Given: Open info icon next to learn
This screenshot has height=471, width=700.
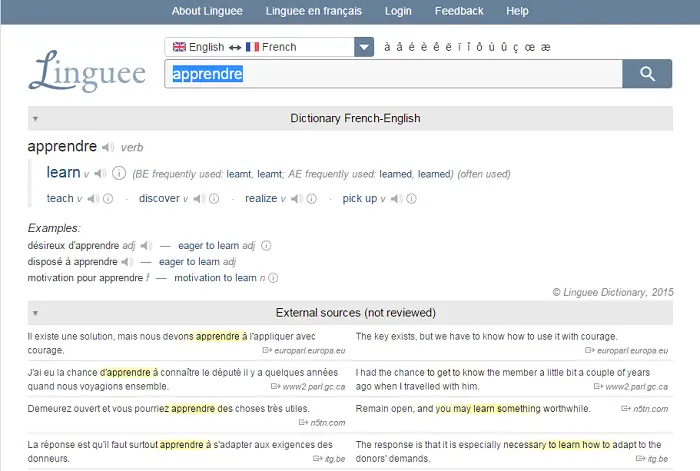Looking at the screenshot, I should tap(119, 173).
